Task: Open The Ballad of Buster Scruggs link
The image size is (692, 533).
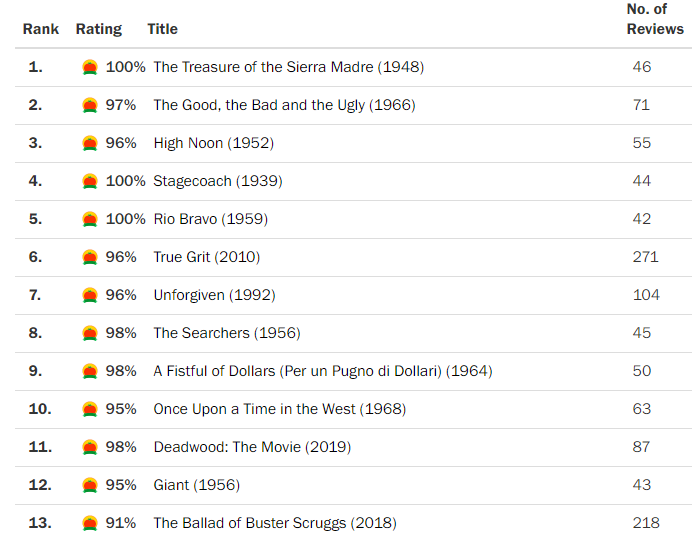Action: (274, 523)
